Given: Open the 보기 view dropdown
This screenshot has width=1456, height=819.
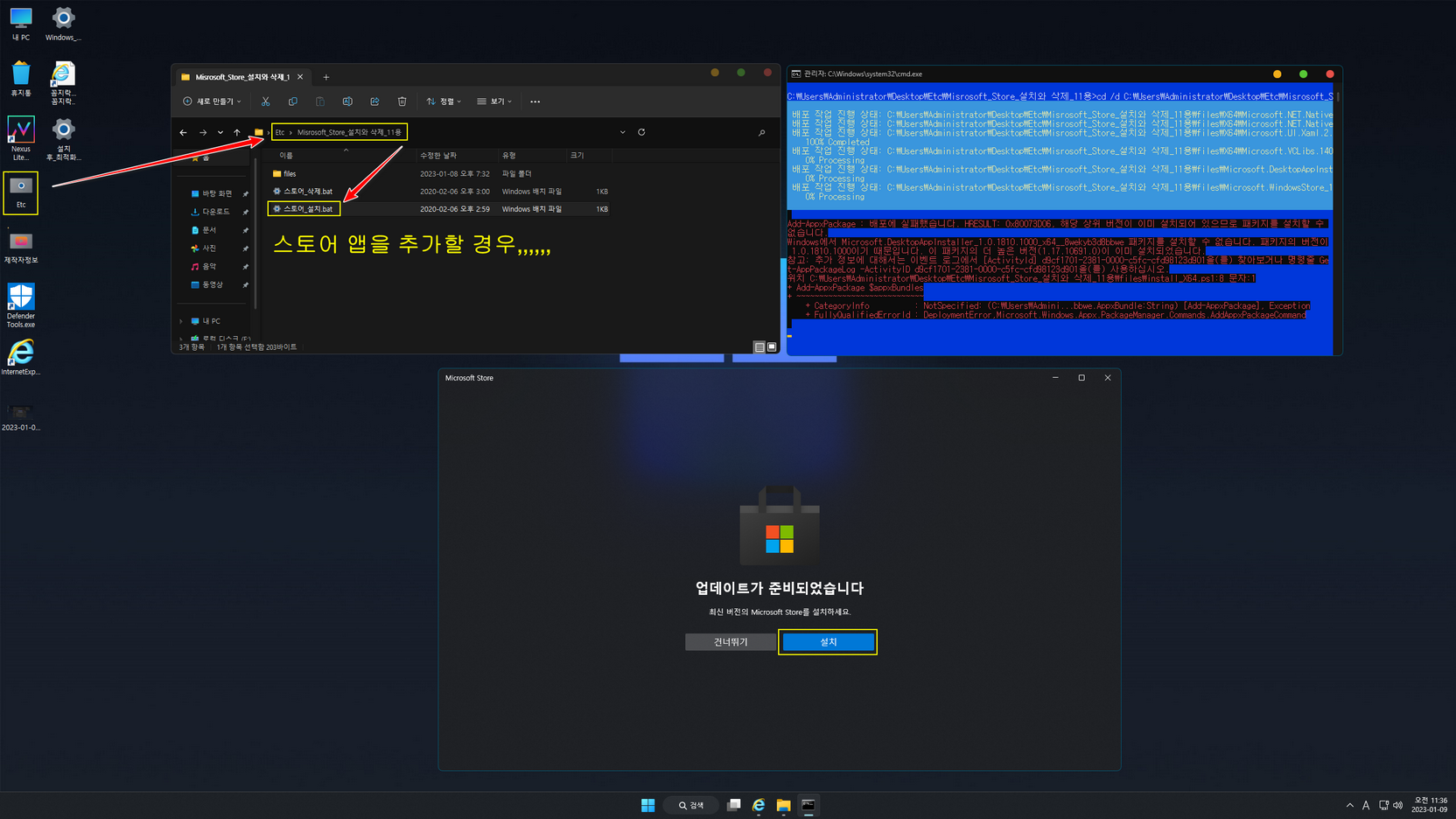Looking at the screenshot, I should pyautogui.click(x=494, y=101).
